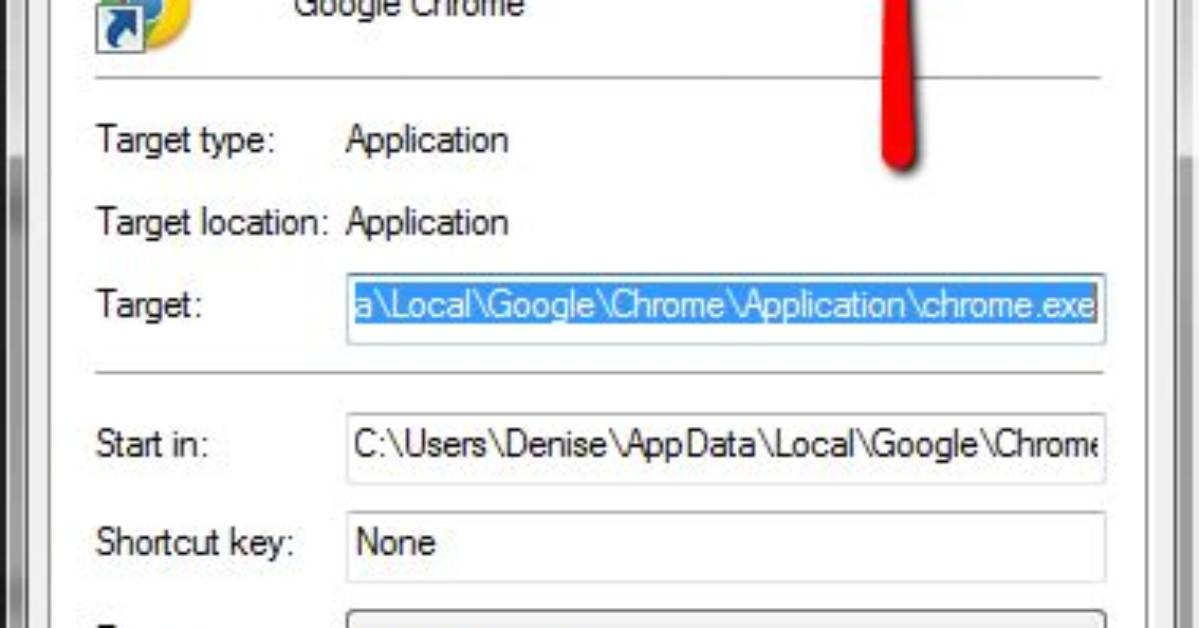Select the Shortcut key field showing None
1199x628 pixels.
click(x=726, y=546)
